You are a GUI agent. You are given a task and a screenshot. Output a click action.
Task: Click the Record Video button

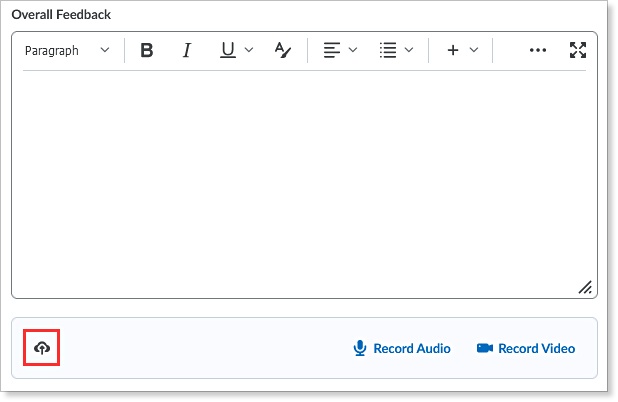point(526,348)
